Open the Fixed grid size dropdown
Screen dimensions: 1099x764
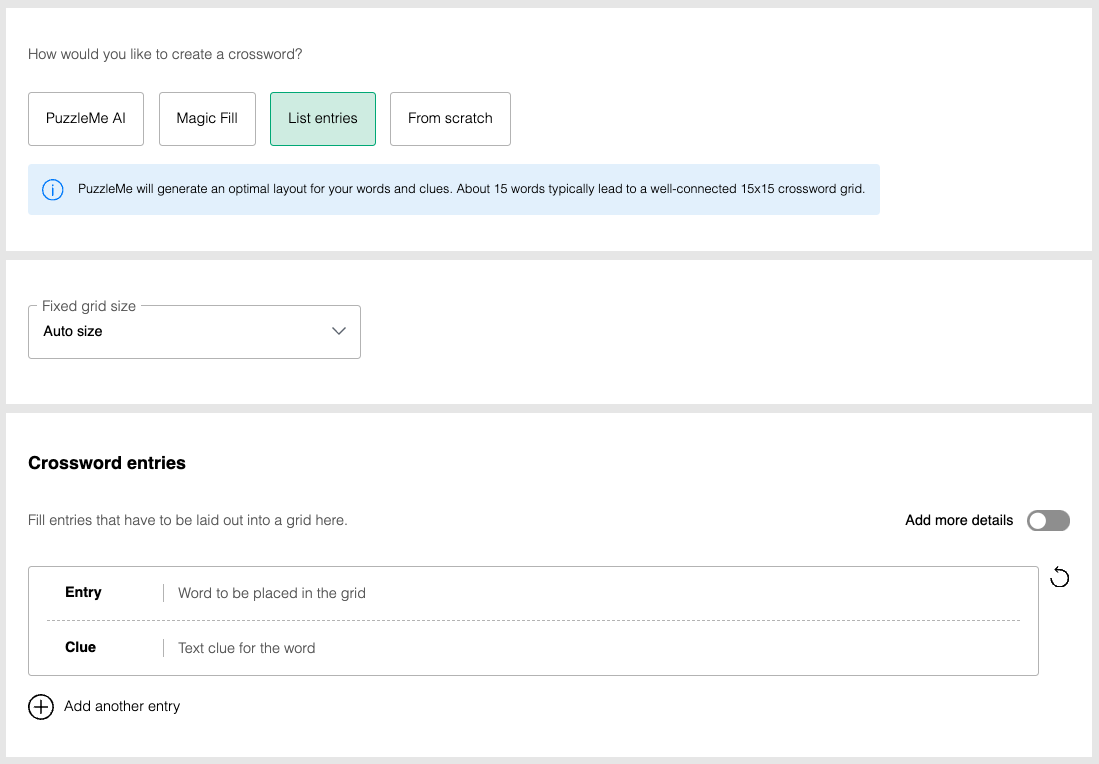coord(194,332)
